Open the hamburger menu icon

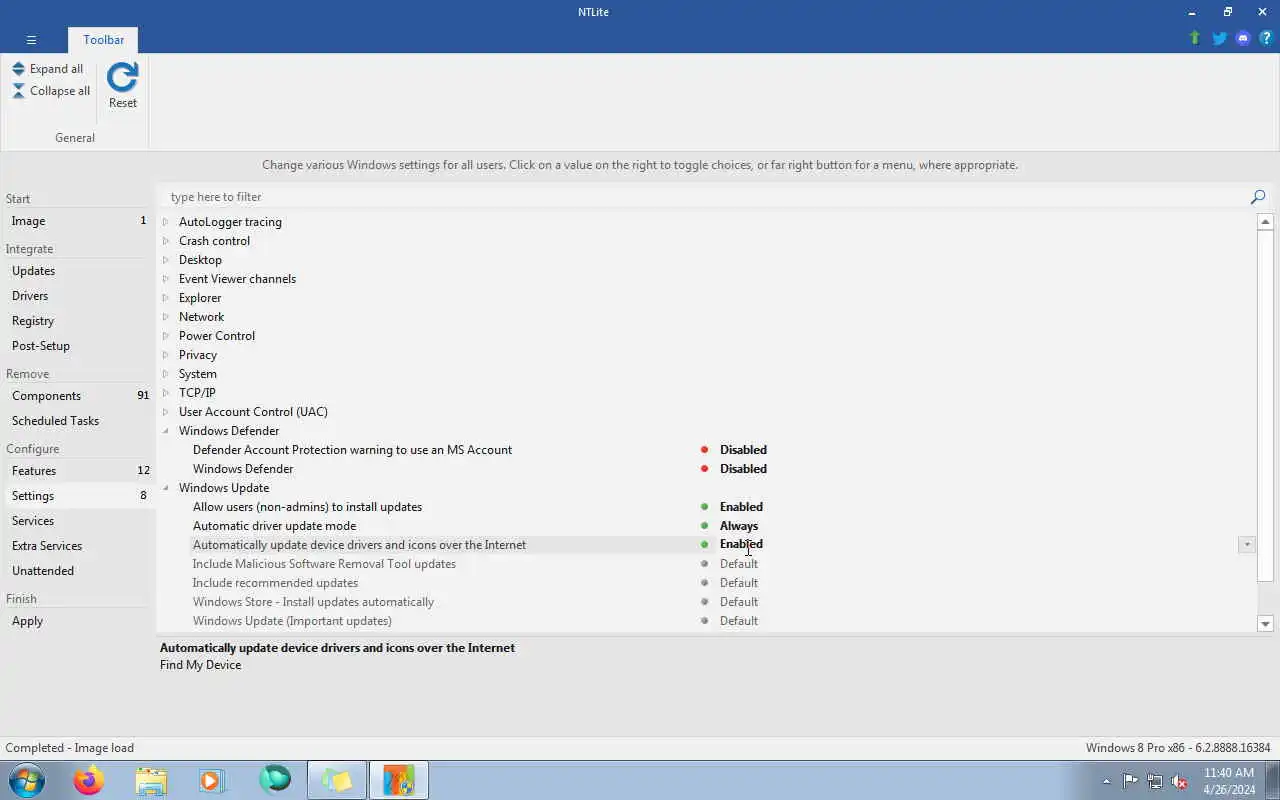(x=31, y=40)
